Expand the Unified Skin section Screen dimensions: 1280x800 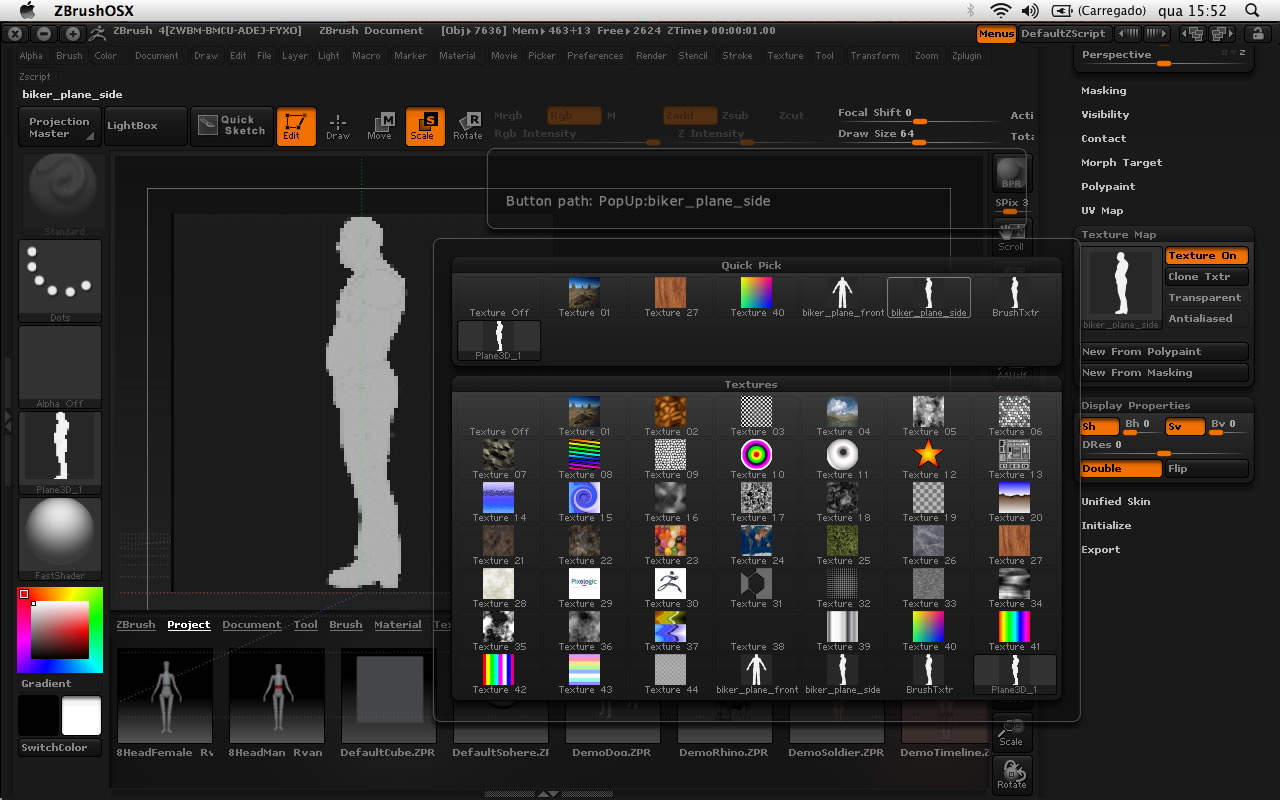pyautogui.click(x=1115, y=502)
